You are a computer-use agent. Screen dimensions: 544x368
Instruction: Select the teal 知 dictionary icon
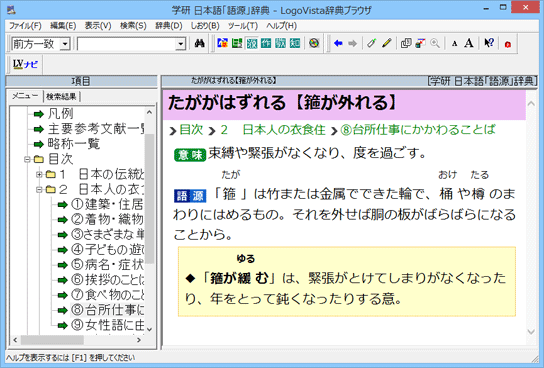point(295,43)
